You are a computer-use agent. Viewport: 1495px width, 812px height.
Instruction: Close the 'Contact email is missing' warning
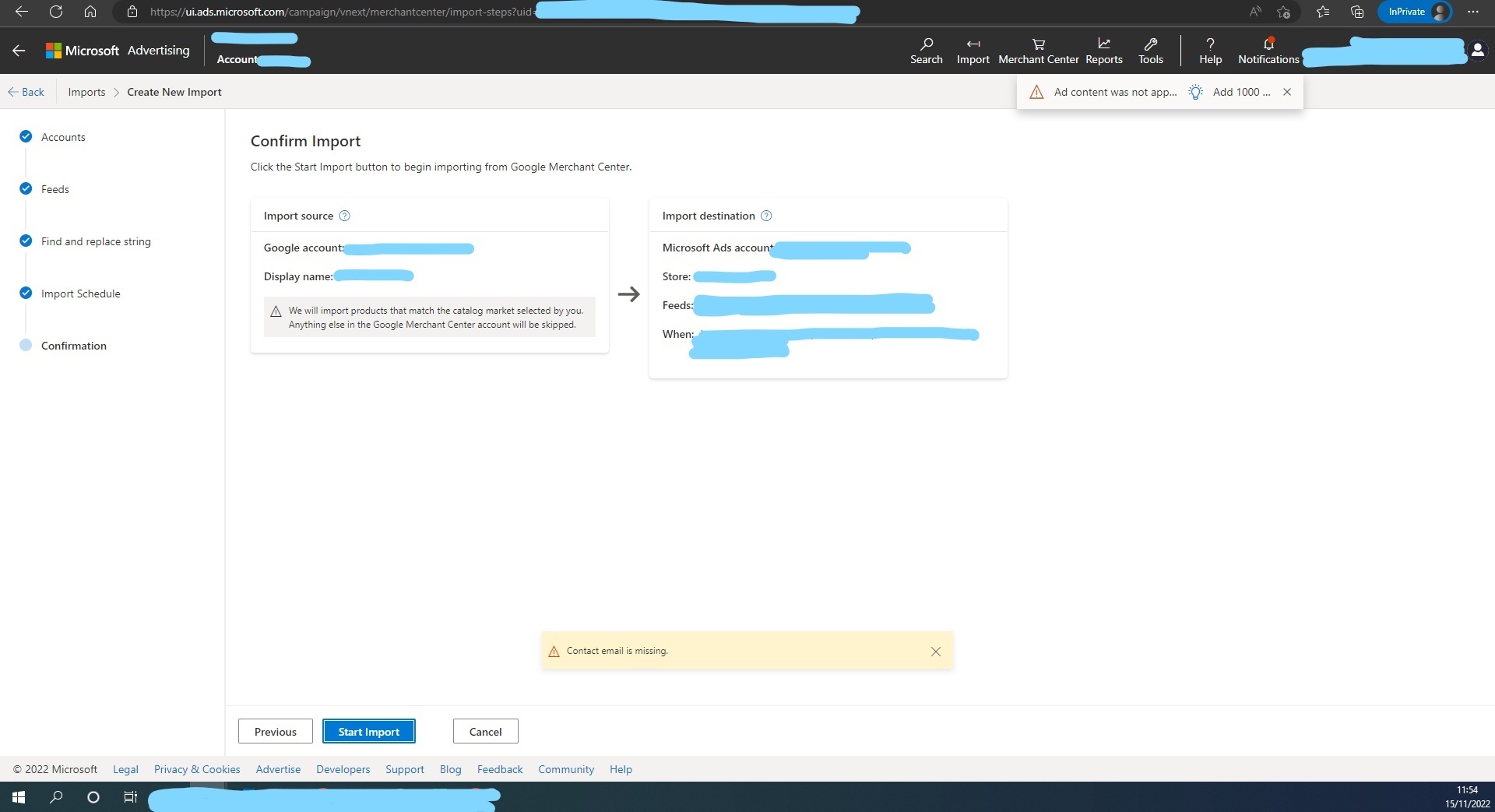pyautogui.click(x=936, y=652)
